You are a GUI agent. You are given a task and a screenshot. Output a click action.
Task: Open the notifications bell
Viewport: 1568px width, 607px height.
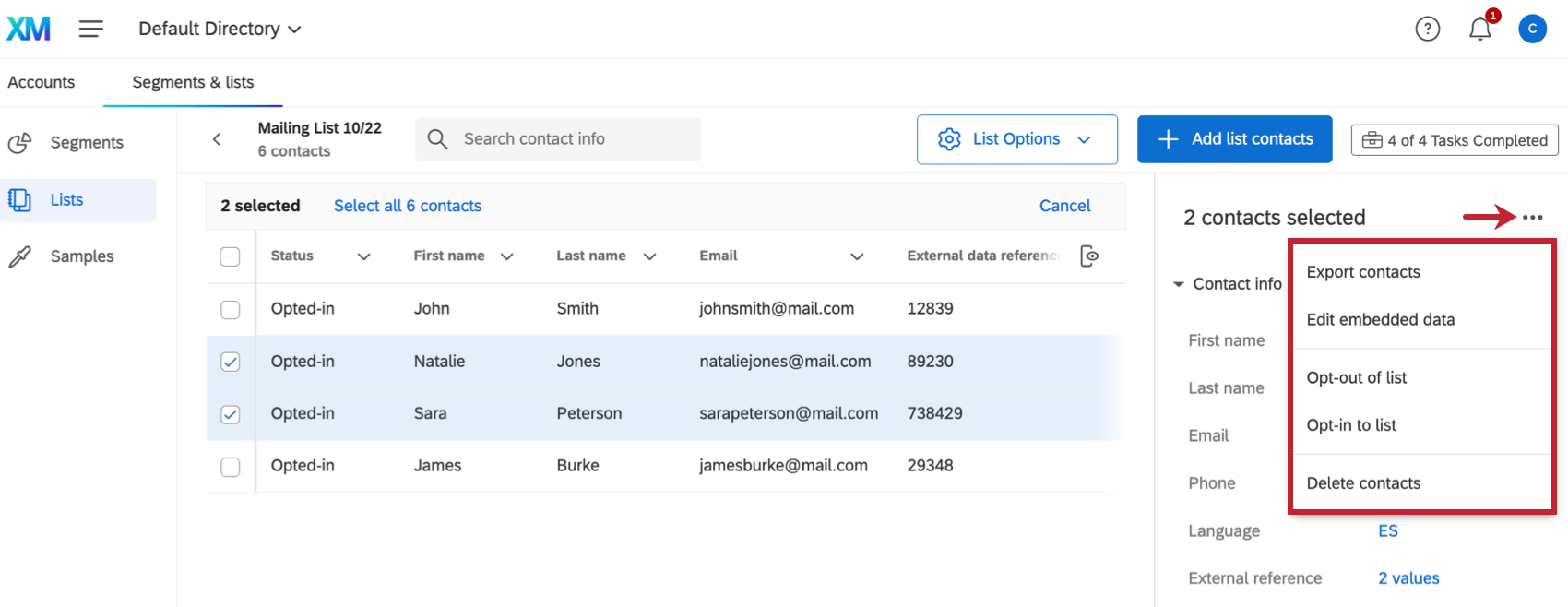pyautogui.click(x=1479, y=30)
